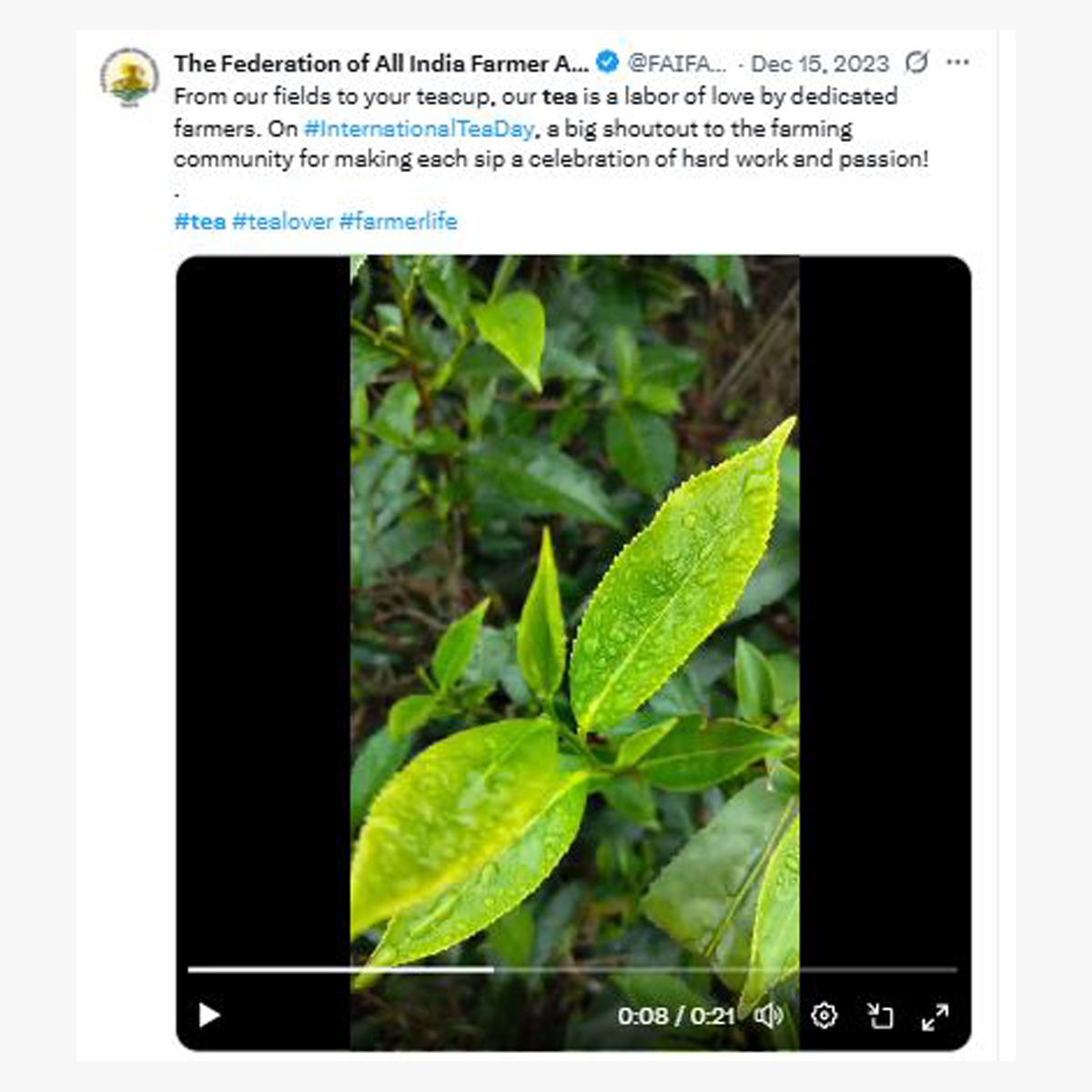Open the Dec 15, 2023 timestamp link
This screenshot has width=1092, height=1092.
coord(819,64)
